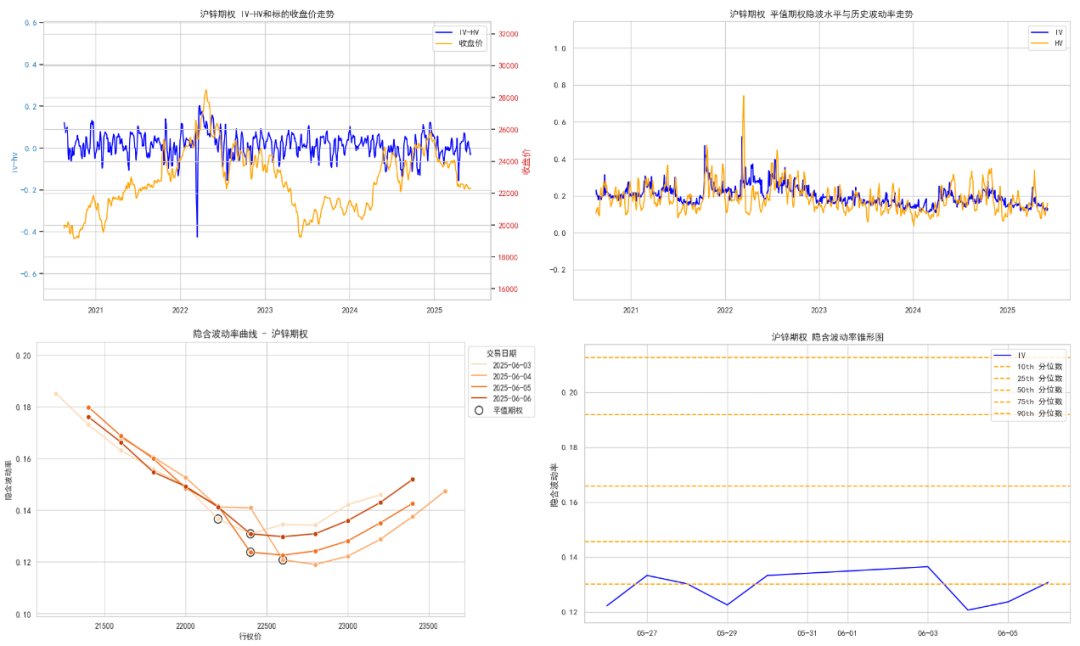Select the '平值期权' circle legend entry
The image size is (1080, 646).
[499, 410]
